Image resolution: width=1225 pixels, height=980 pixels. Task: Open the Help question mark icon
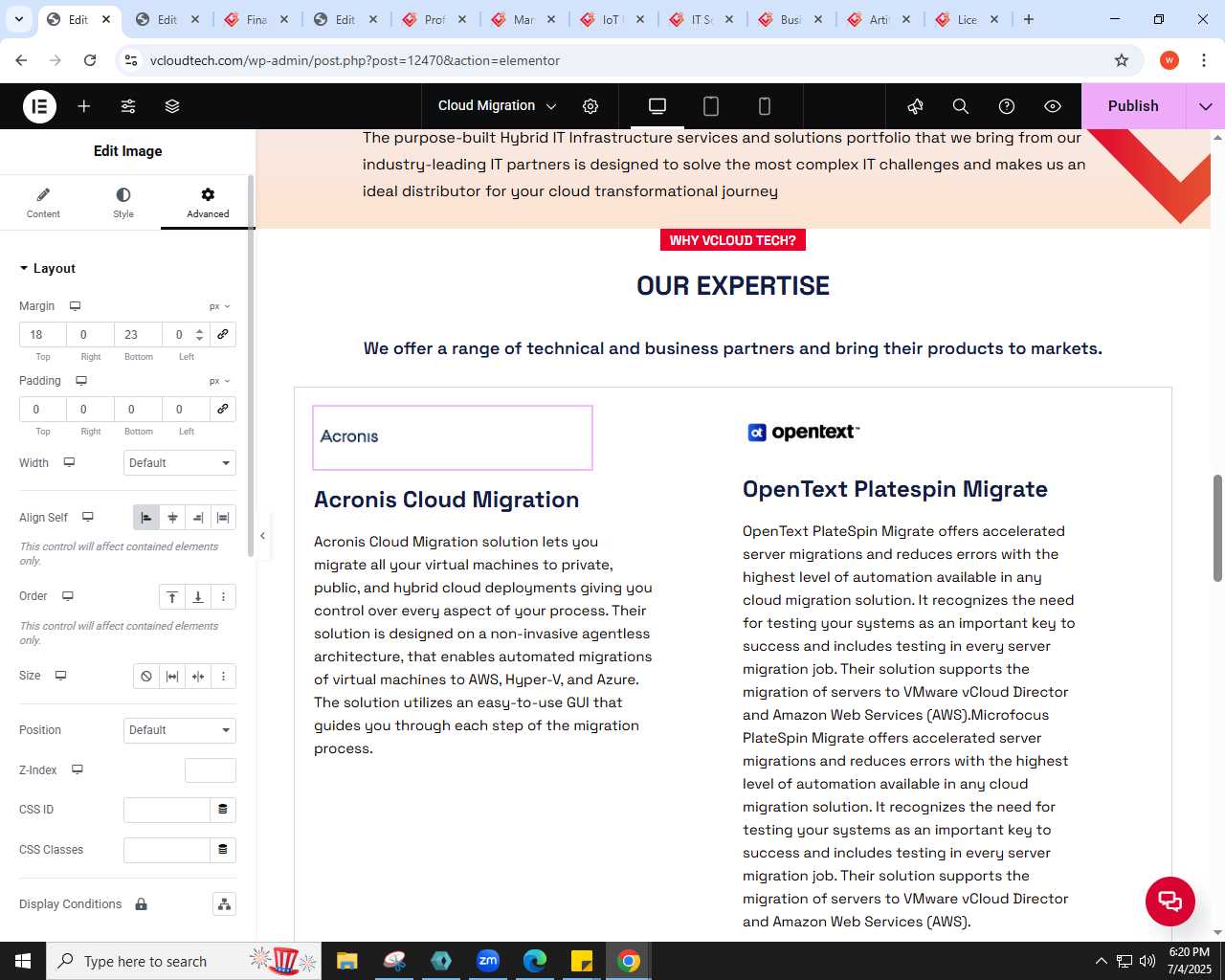coord(1007,106)
